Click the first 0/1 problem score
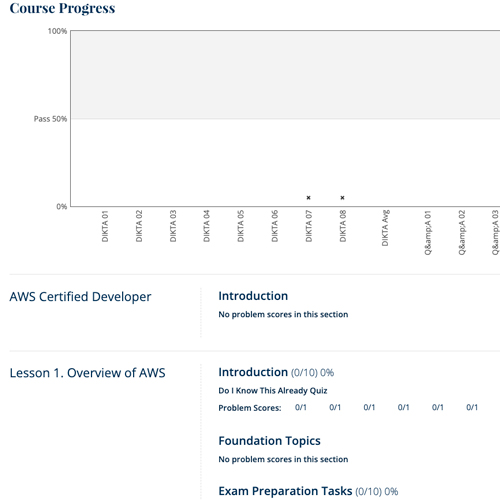500x500 pixels. coord(301,407)
